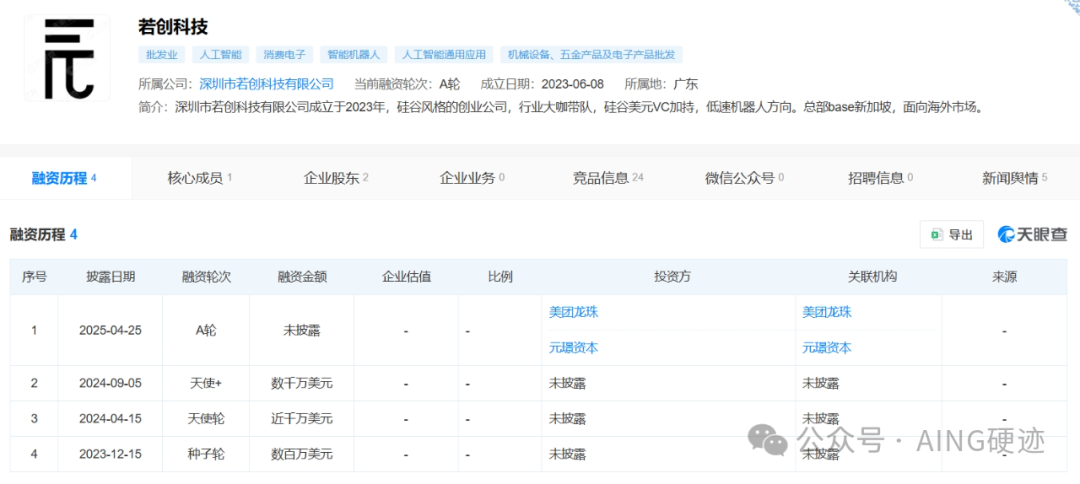The height and width of the screenshot is (484, 1080).
Task: Click the 若创科技 company logo
Action: [68, 58]
